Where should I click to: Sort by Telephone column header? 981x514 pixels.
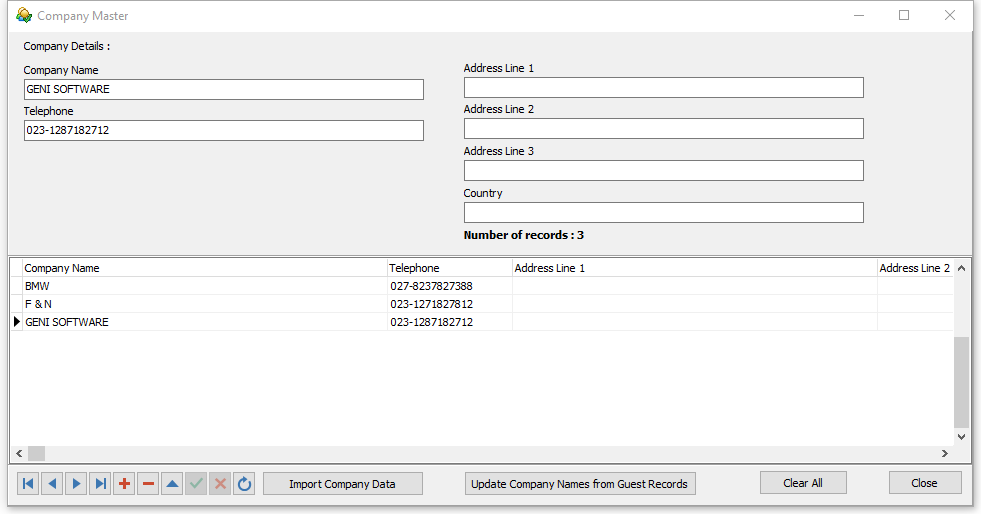(449, 268)
